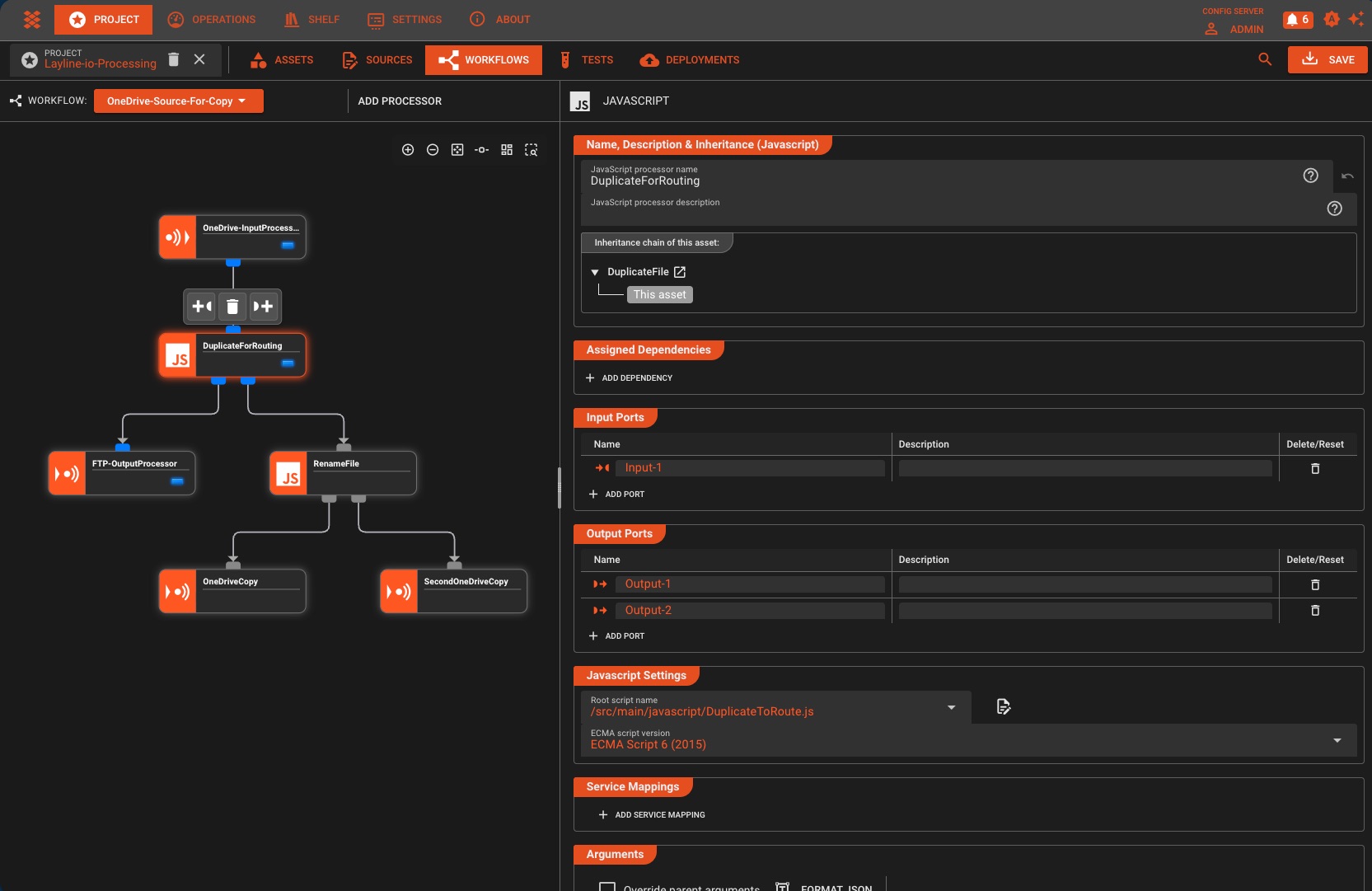Open the notifications bell showing 6 alerts
Viewport: 1372px width, 891px height.
(x=1298, y=19)
